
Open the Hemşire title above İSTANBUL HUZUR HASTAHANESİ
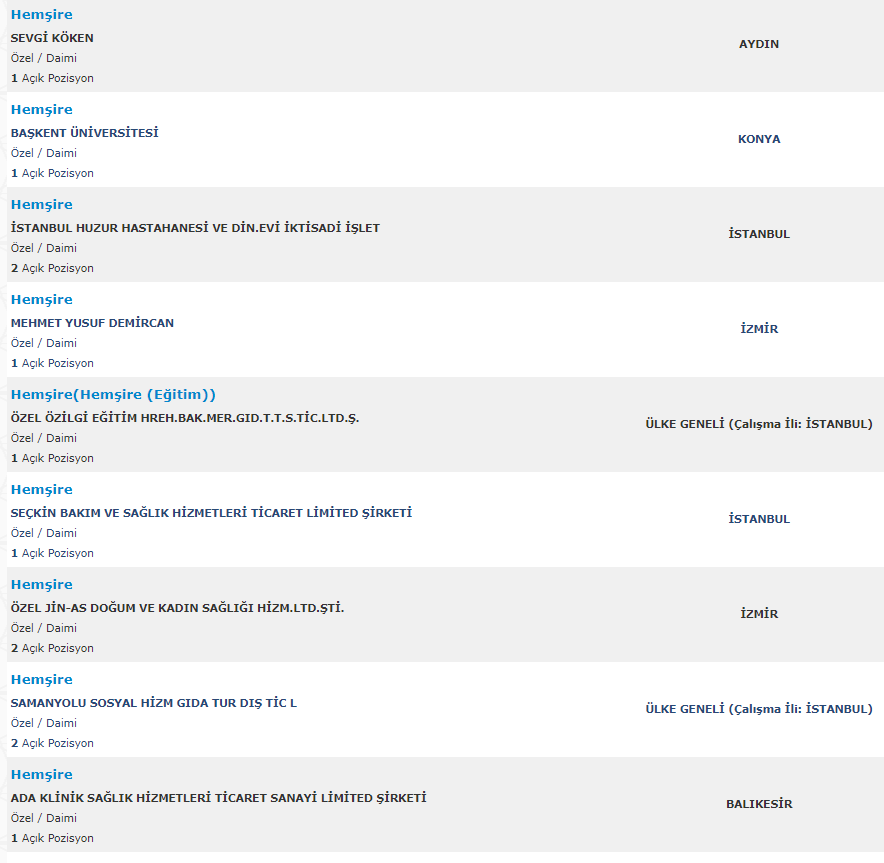[41, 205]
